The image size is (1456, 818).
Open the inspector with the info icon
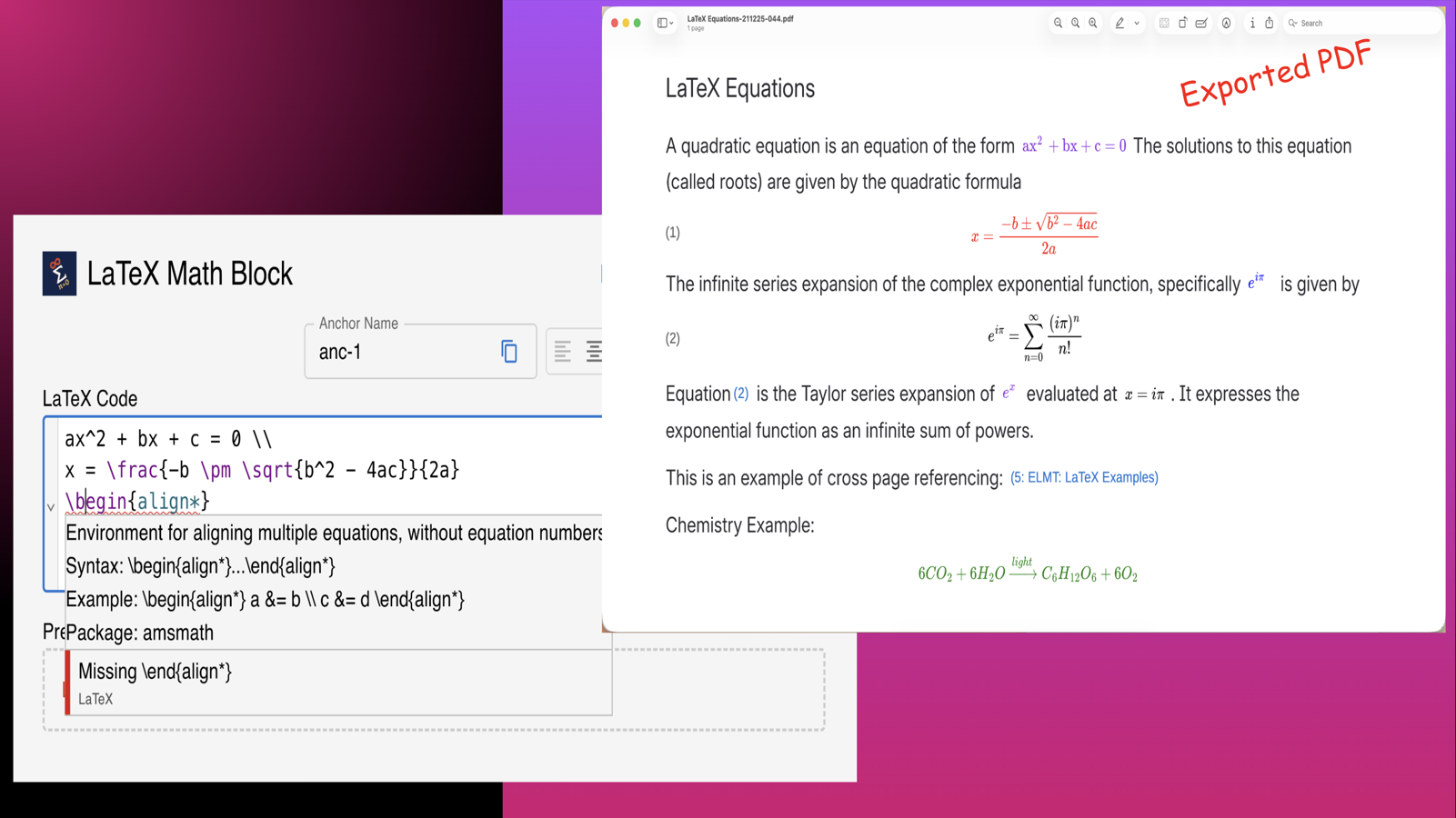[x=1252, y=23]
